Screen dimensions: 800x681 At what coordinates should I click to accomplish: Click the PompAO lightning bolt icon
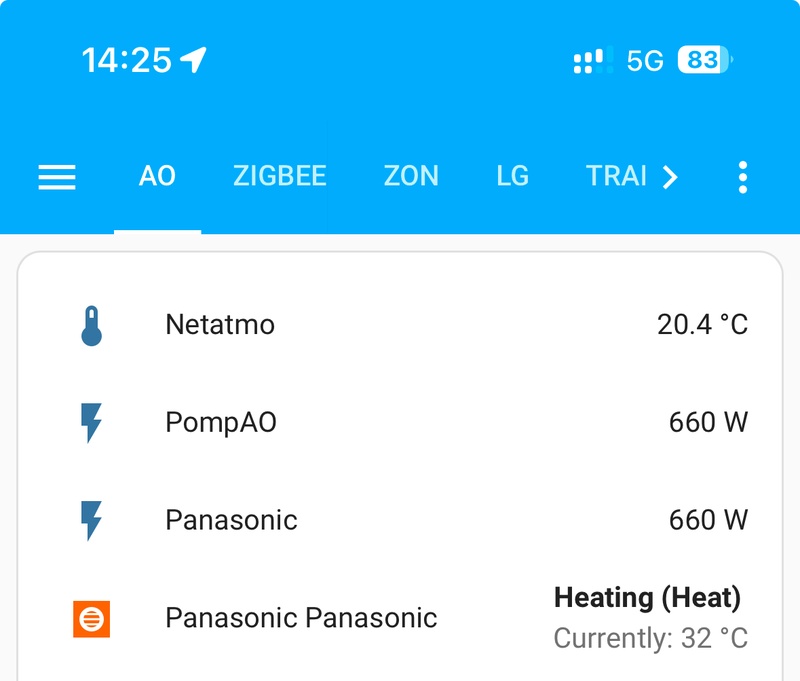click(x=91, y=423)
